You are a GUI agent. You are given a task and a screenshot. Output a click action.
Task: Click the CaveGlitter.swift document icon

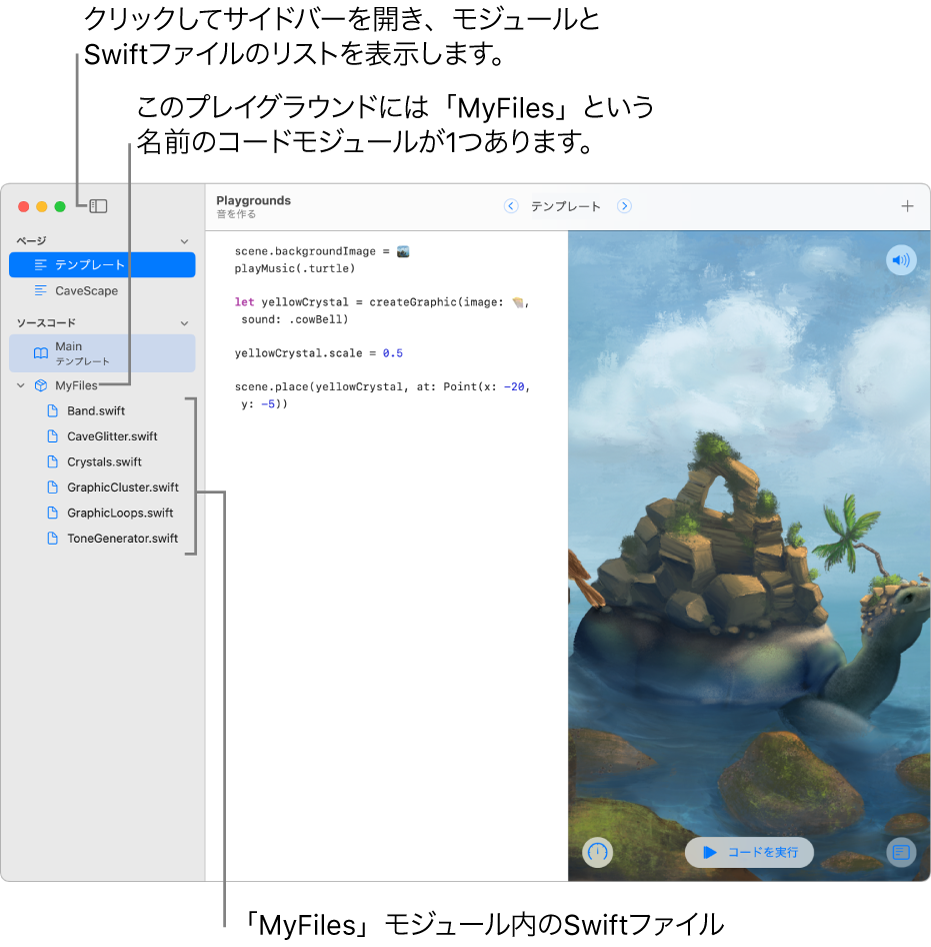[x=53, y=436]
